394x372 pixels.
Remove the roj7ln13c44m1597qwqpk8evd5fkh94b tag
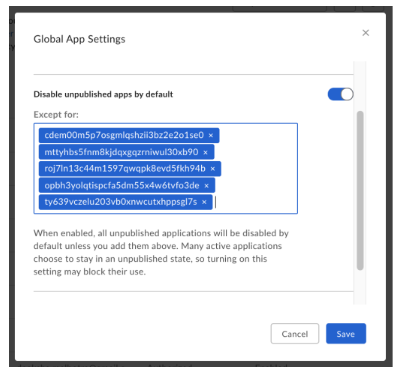(x=213, y=169)
